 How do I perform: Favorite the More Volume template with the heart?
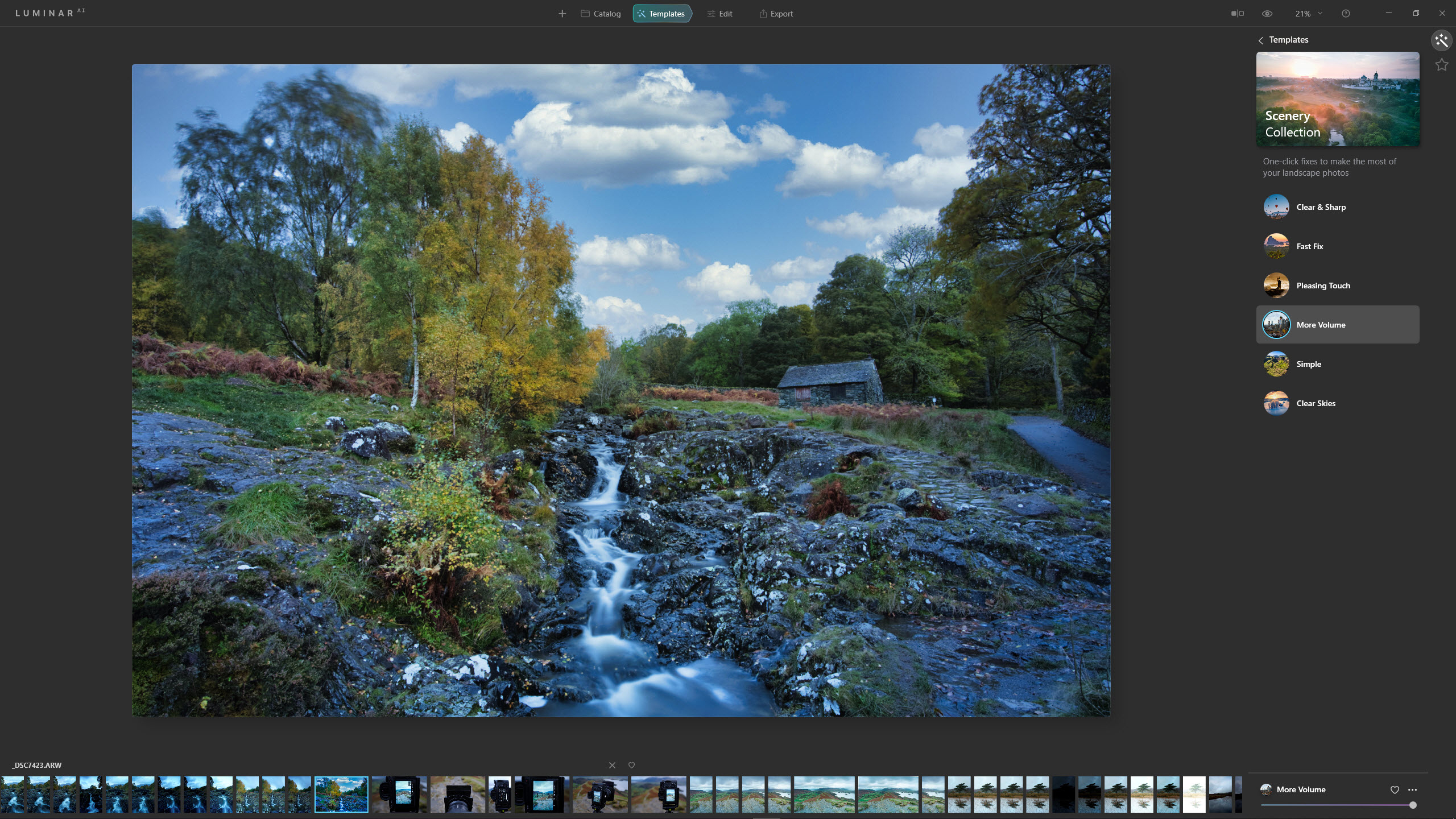[x=1395, y=789]
